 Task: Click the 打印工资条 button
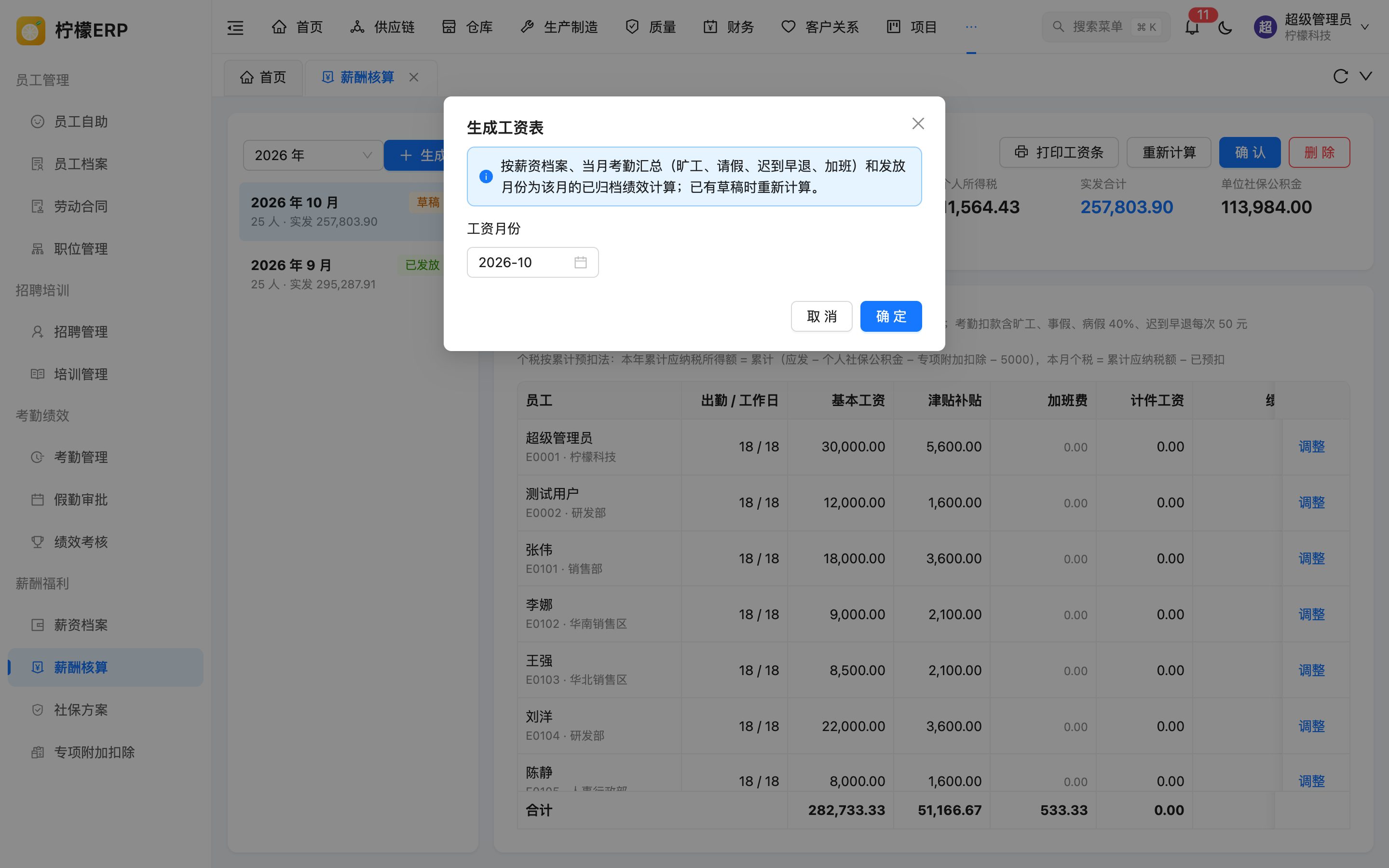[1059, 152]
